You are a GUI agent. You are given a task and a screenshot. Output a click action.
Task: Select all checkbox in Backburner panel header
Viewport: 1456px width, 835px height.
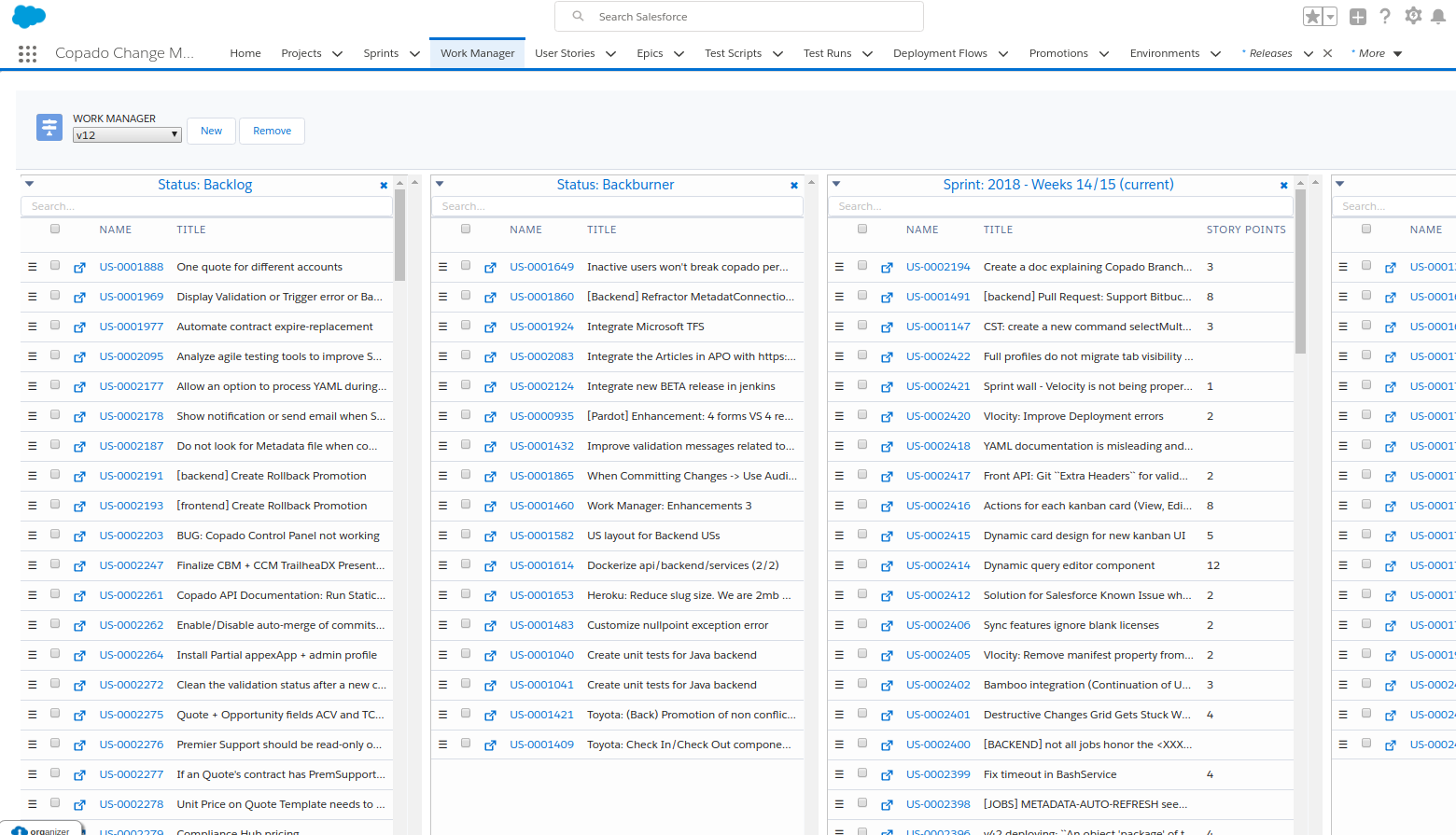(466, 229)
